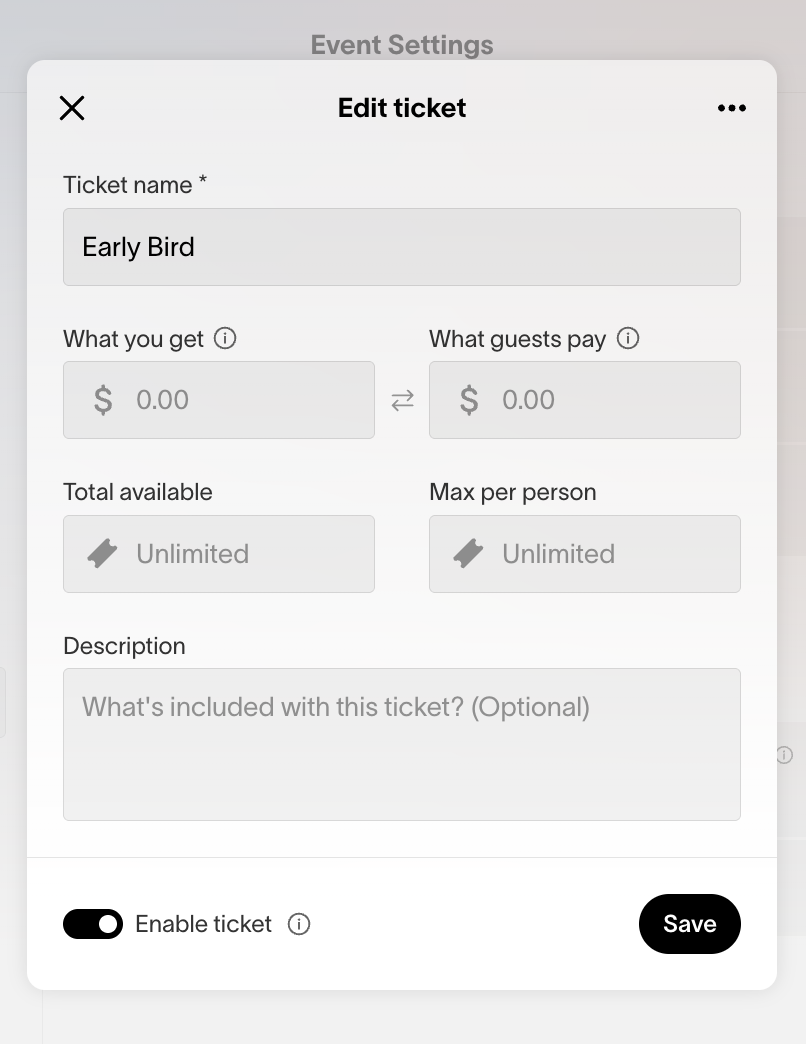
Task: Click dollar sign in What guests pay field
Action: 469,400
